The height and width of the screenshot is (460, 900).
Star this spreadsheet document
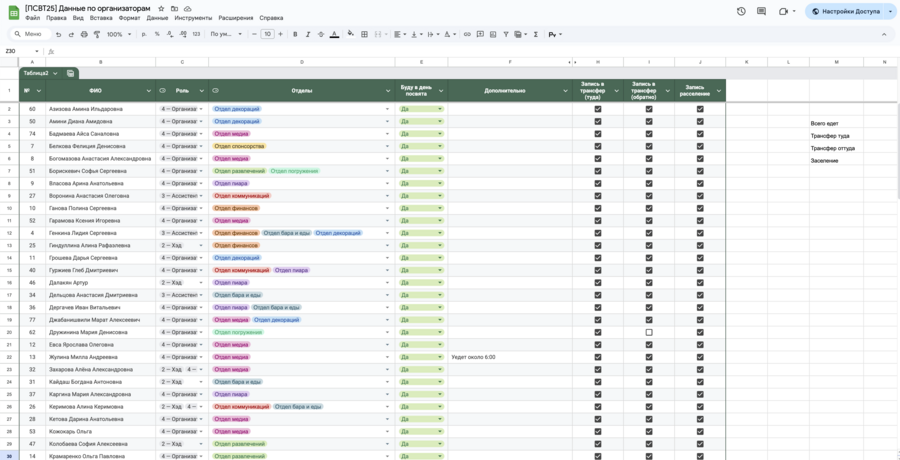coord(161,8)
